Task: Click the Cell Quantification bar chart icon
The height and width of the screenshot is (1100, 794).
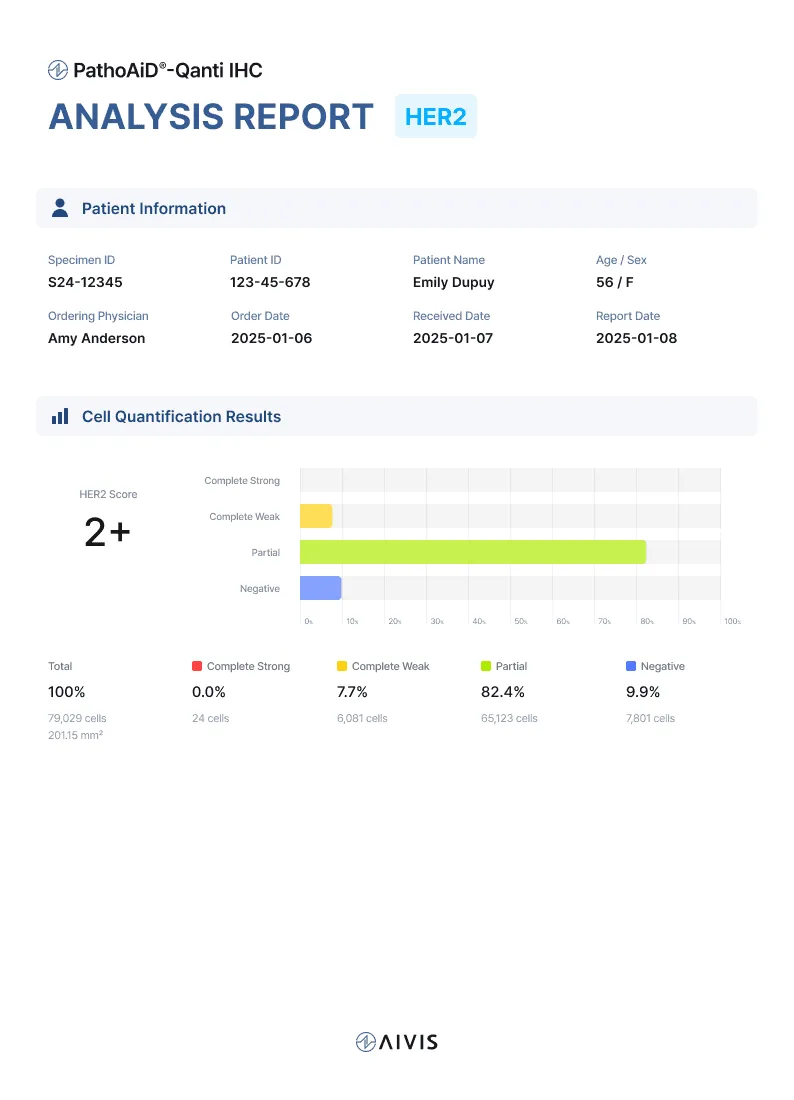Action: (60, 416)
